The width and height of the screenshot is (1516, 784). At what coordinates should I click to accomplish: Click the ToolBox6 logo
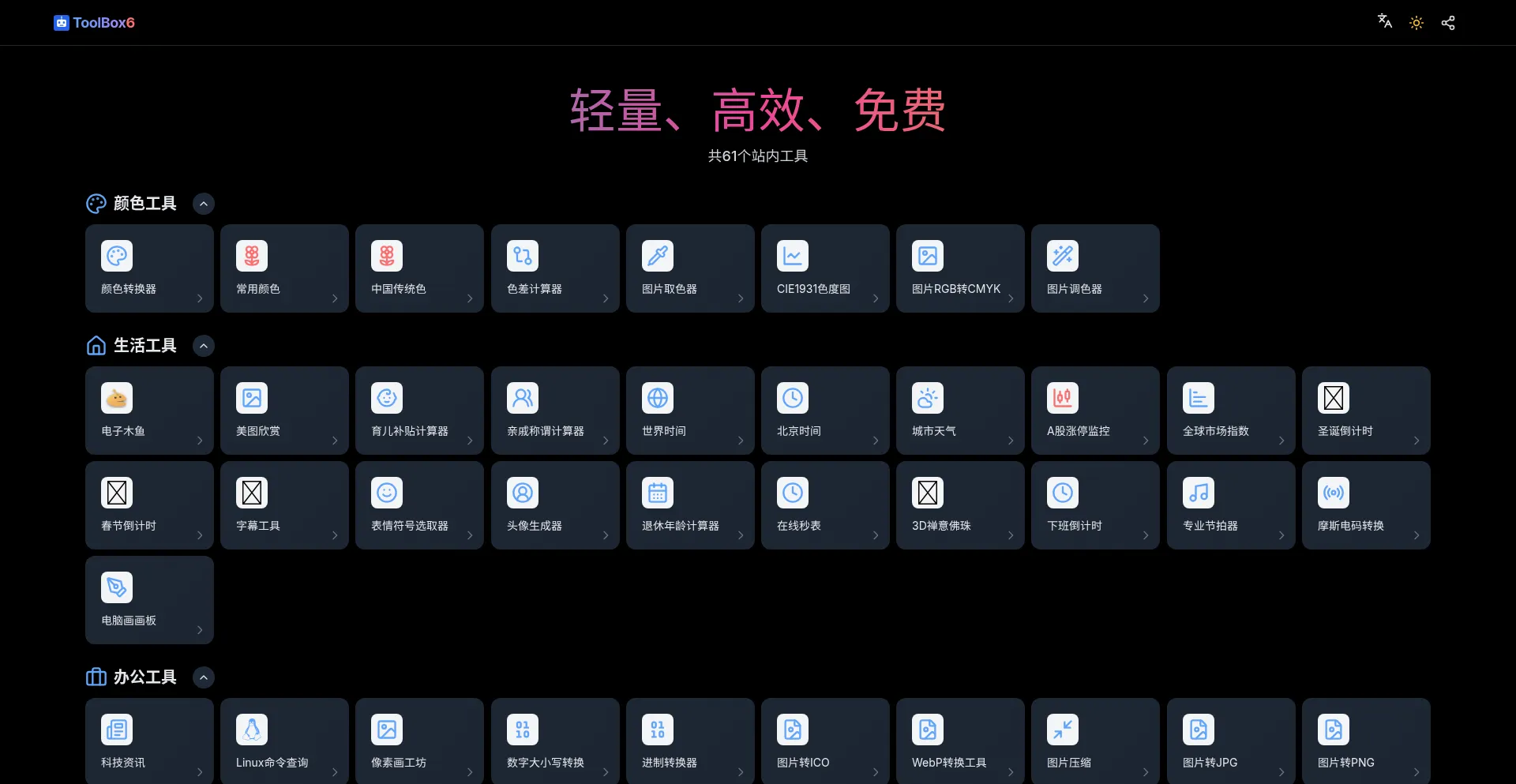click(x=94, y=23)
